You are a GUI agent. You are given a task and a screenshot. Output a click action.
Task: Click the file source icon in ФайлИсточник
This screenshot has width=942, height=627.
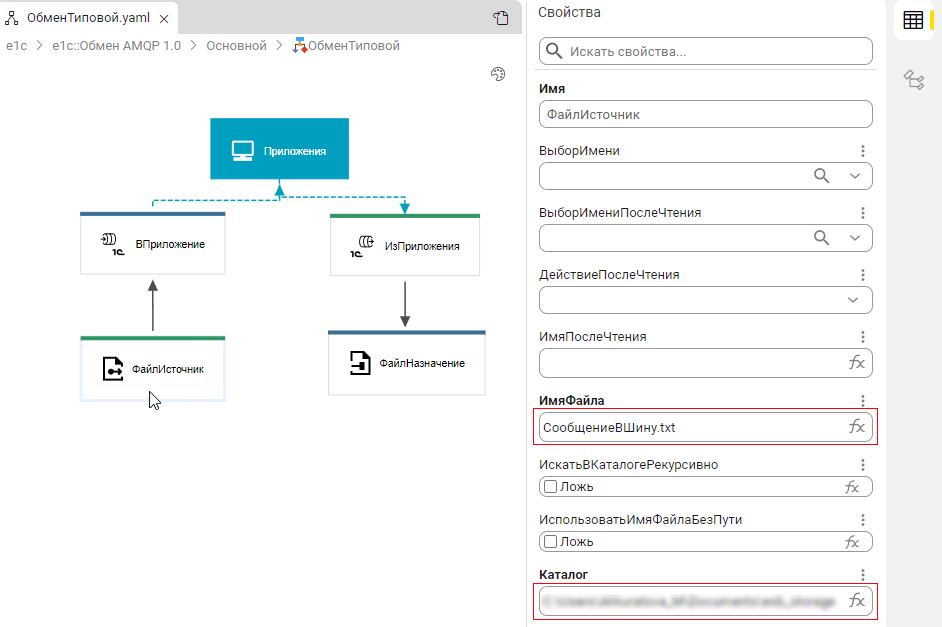point(112,369)
